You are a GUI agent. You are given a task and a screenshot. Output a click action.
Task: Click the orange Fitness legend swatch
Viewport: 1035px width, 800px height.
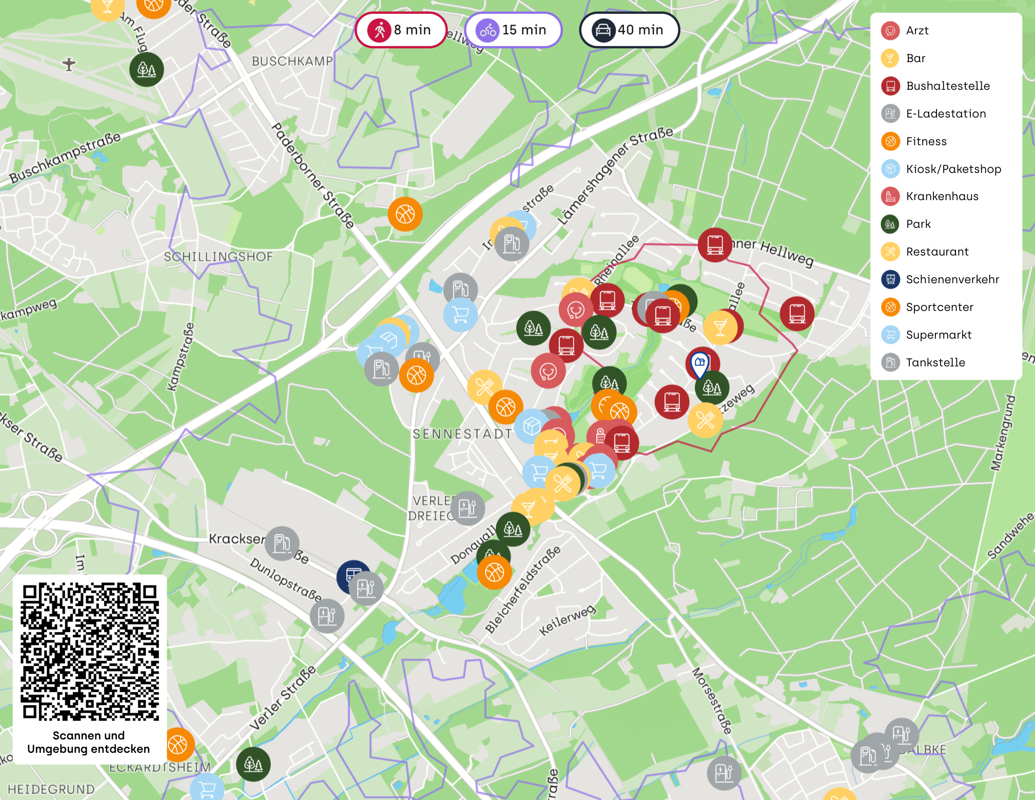pos(890,142)
